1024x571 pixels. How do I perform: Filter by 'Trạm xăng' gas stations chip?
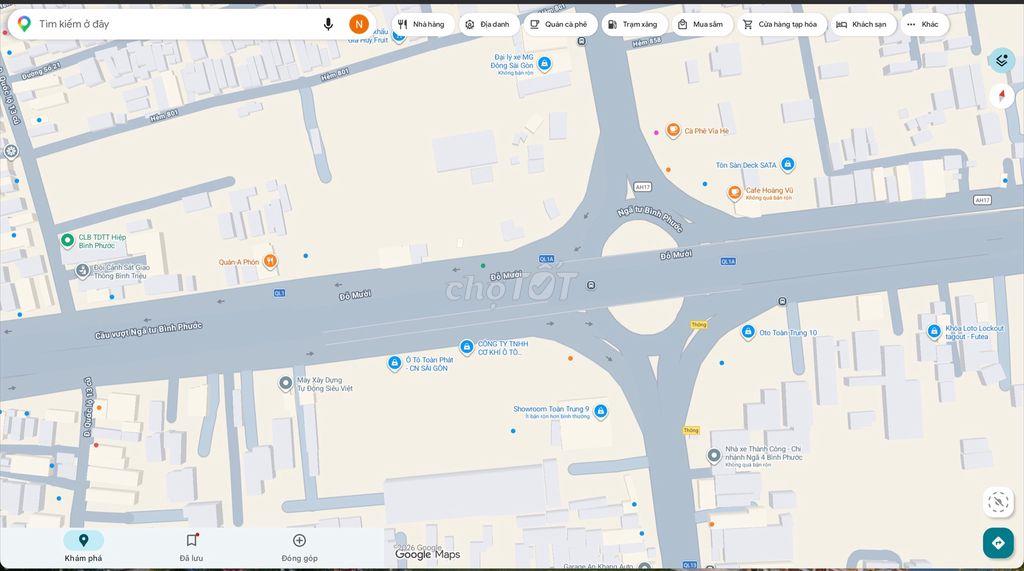click(633, 24)
